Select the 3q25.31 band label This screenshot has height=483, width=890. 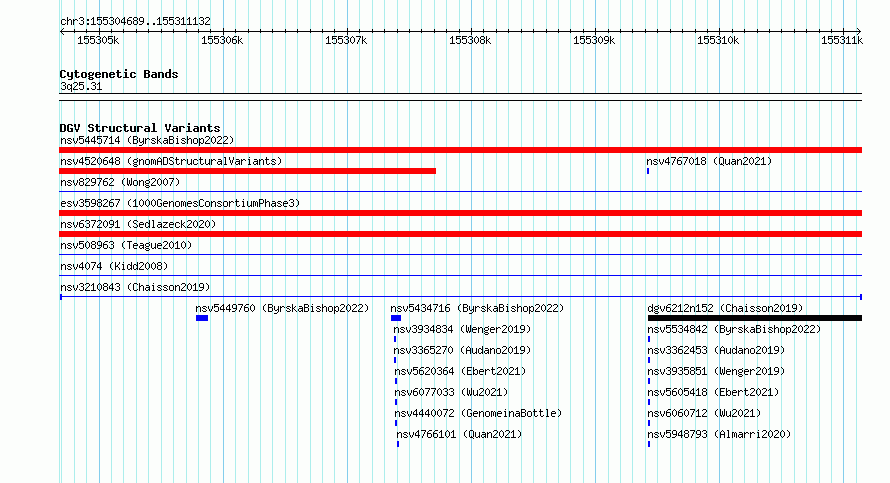click(81, 86)
